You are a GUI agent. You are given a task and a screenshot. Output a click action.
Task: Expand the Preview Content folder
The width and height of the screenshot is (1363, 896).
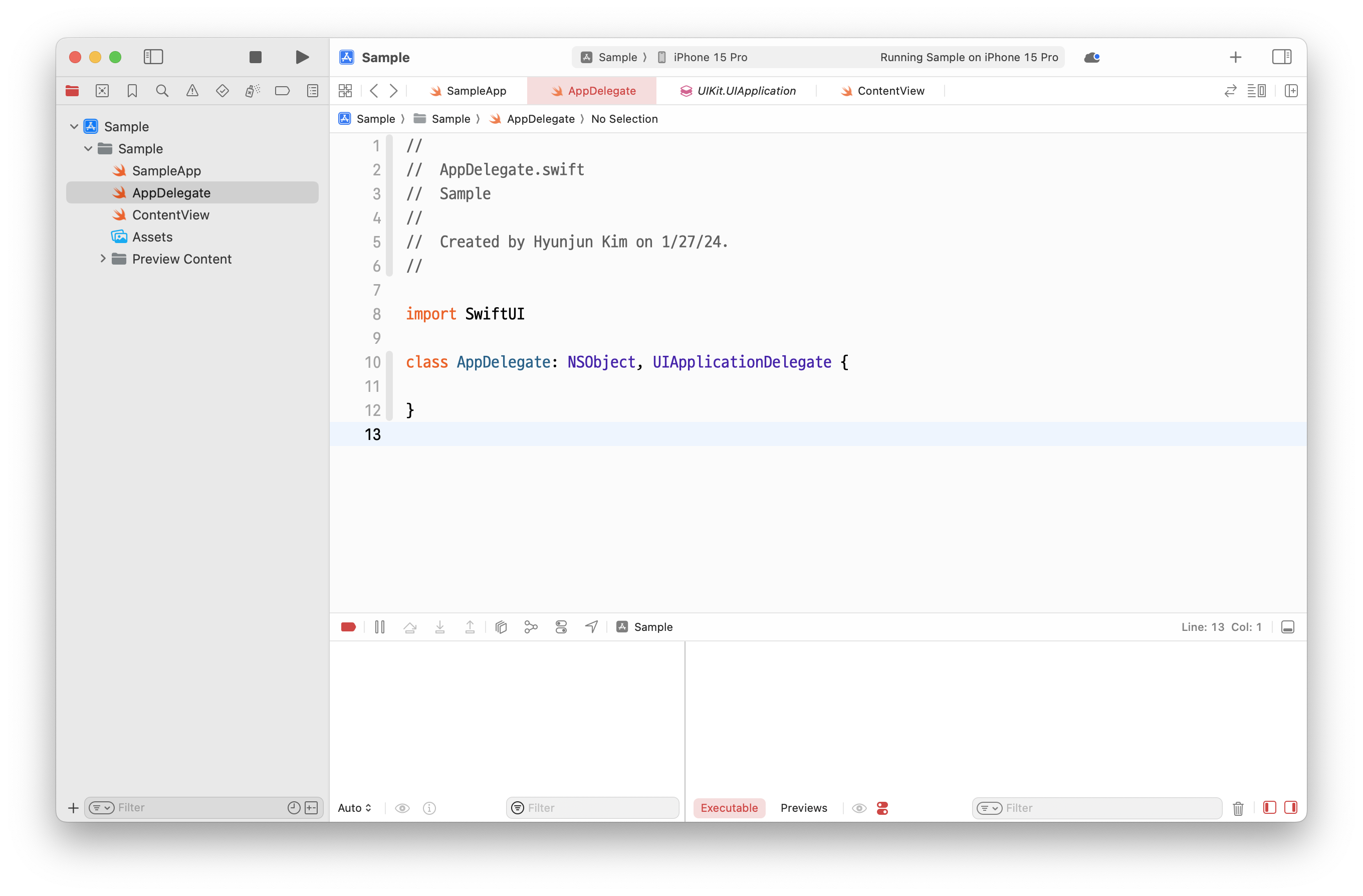tap(103, 259)
